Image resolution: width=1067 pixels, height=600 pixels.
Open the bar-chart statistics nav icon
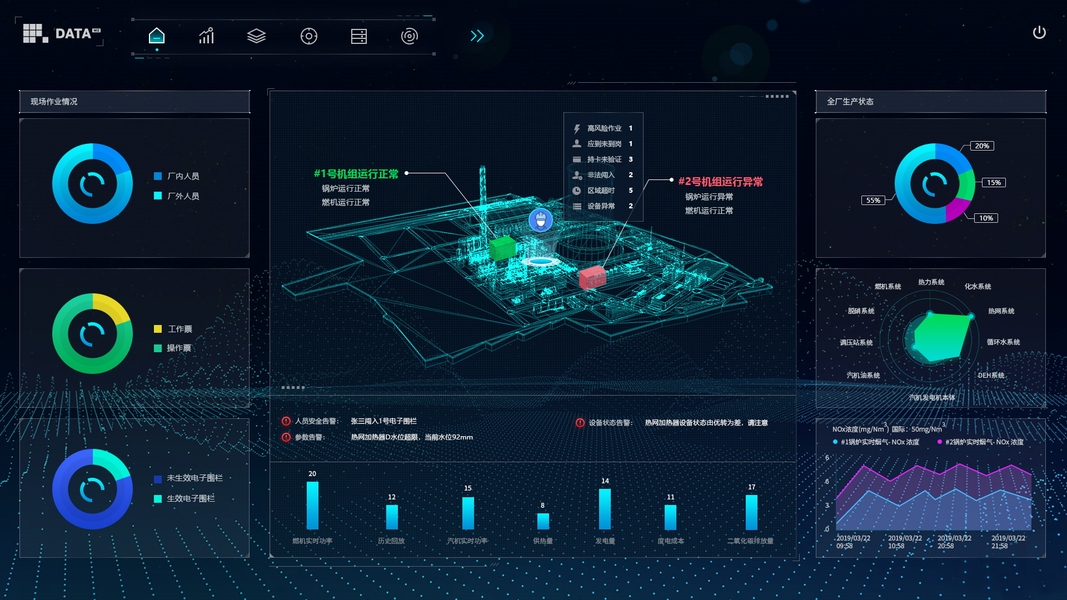[206, 35]
